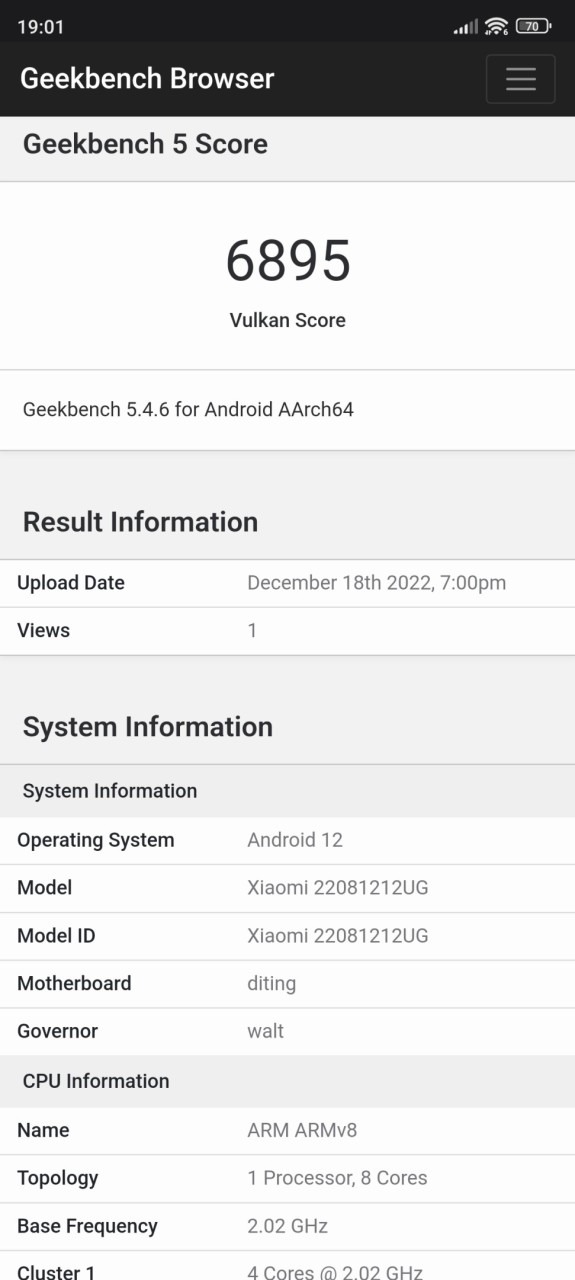
Task: Select the Governor walt row
Action: (x=287, y=1032)
